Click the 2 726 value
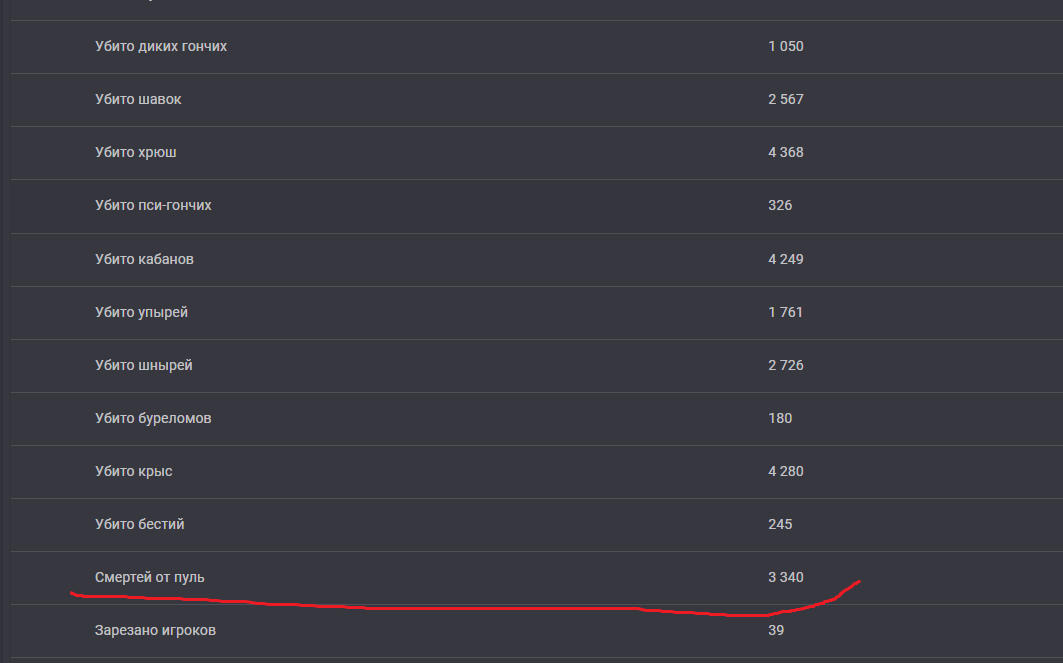This screenshot has height=663, width=1063. coord(786,365)
